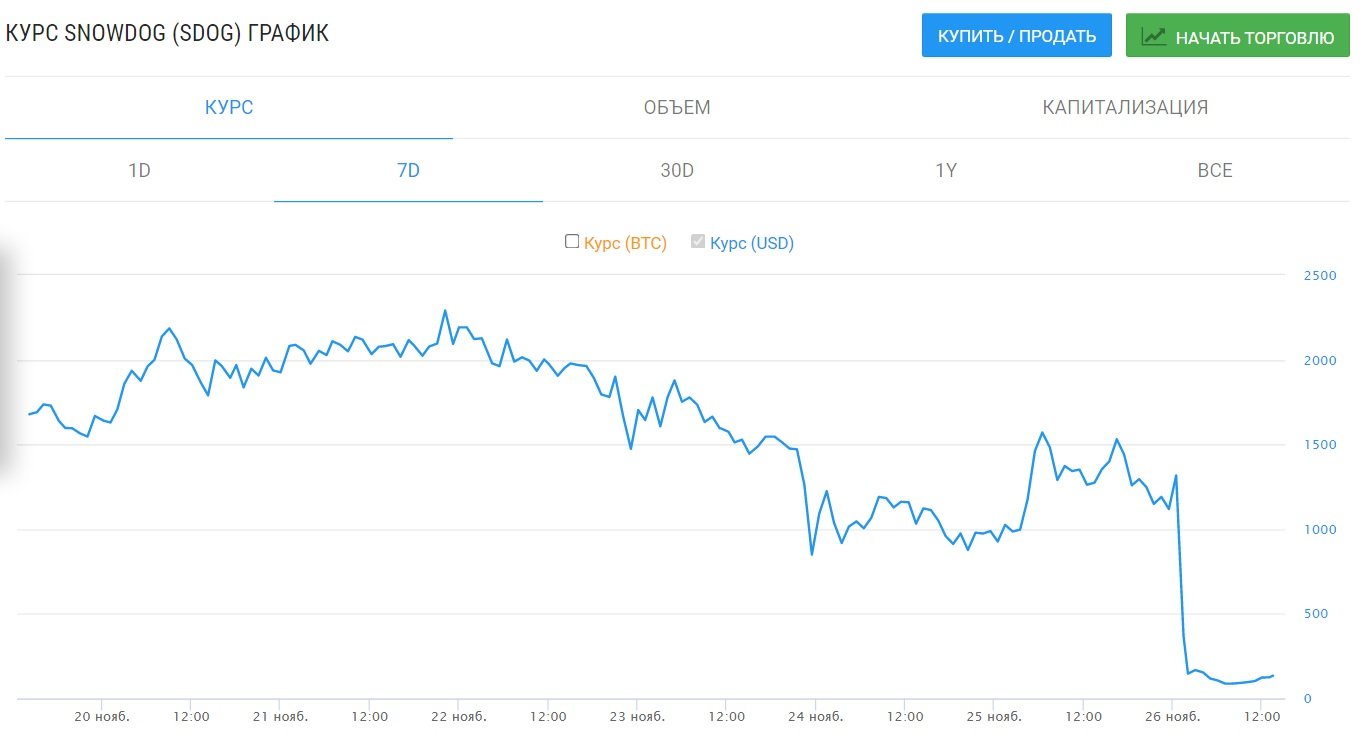Click the chart icon in Начать торговлю button
Screen dimensions: 1363x749
(x=1154, y=37)
